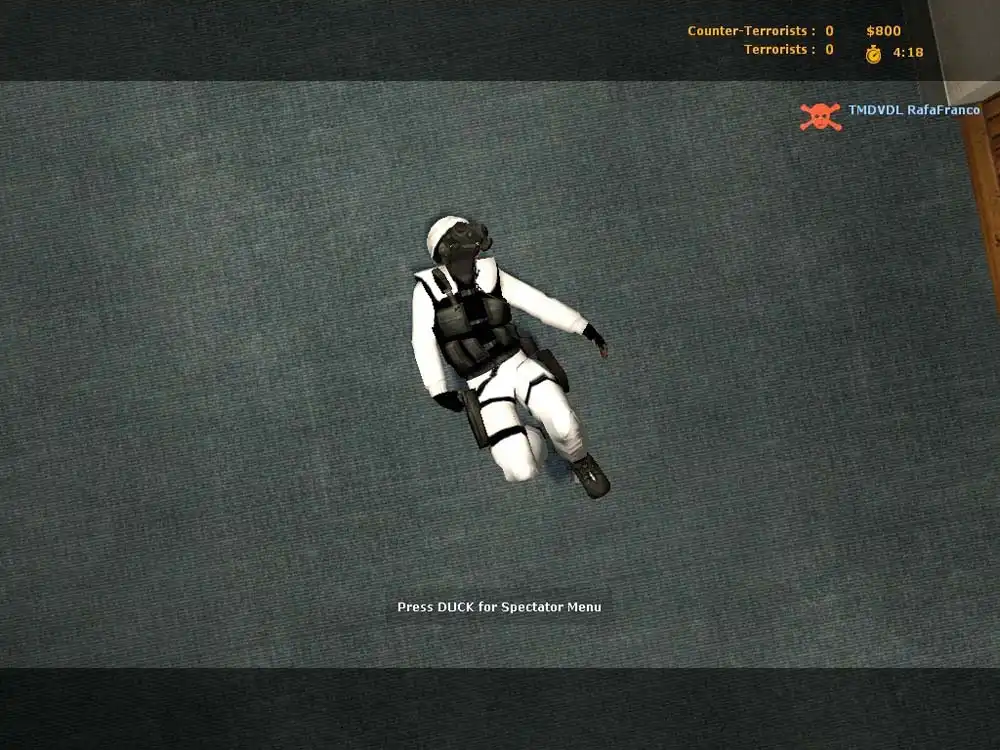Click the Press DUCK for Spectator Menu prompt
Viewport: 1000px width, 750px height.
click(499, 607)
